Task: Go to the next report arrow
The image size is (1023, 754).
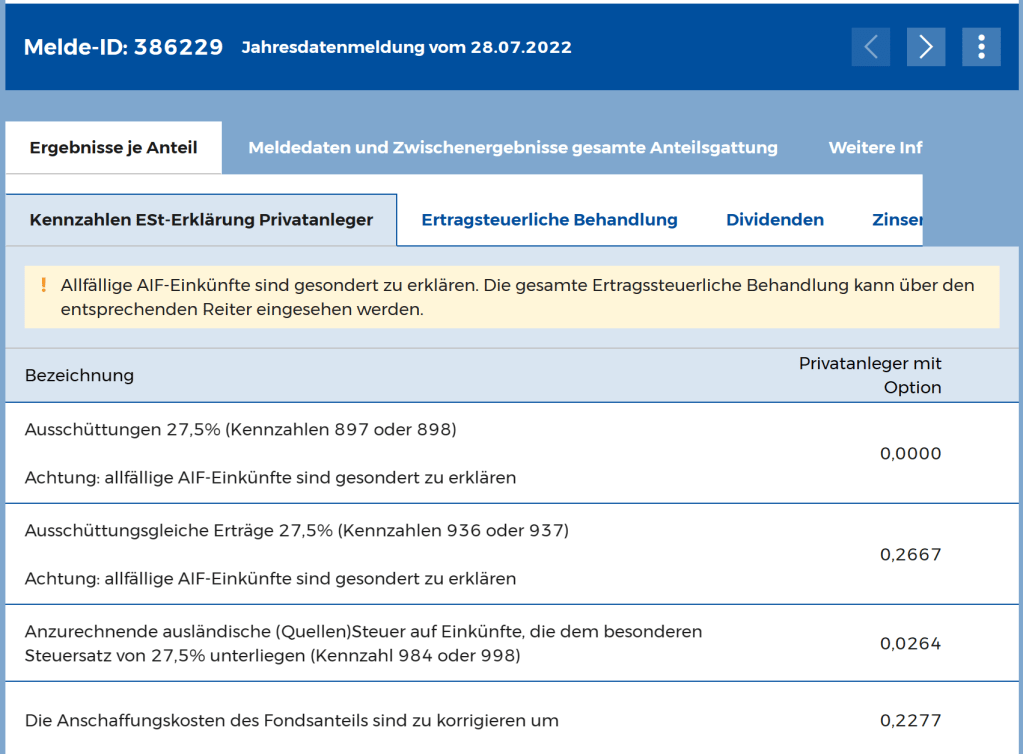Action: 926,47
